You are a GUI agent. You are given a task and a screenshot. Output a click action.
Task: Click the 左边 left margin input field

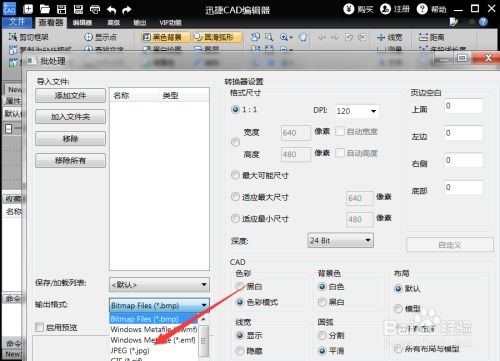[x=463, y=133]
